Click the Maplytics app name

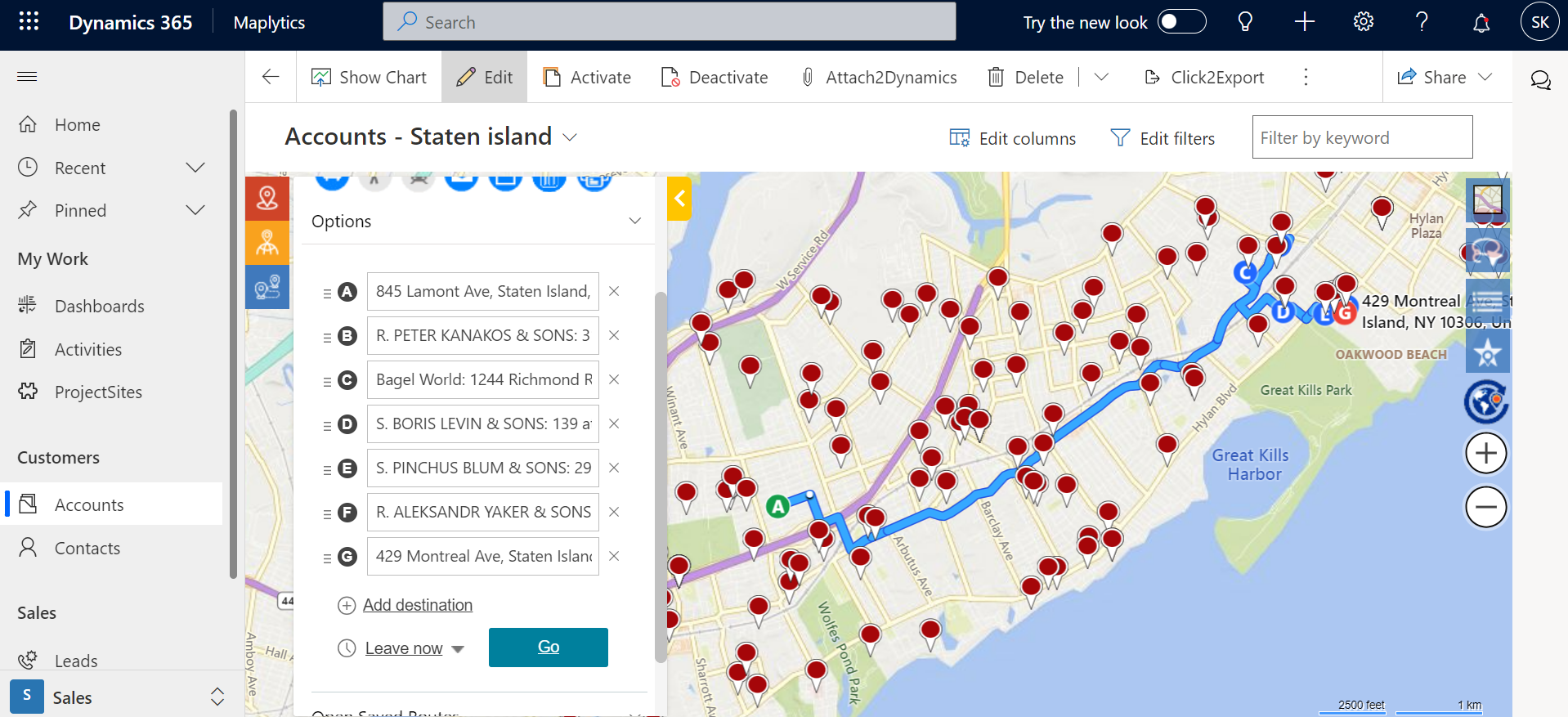coord(269,22)
